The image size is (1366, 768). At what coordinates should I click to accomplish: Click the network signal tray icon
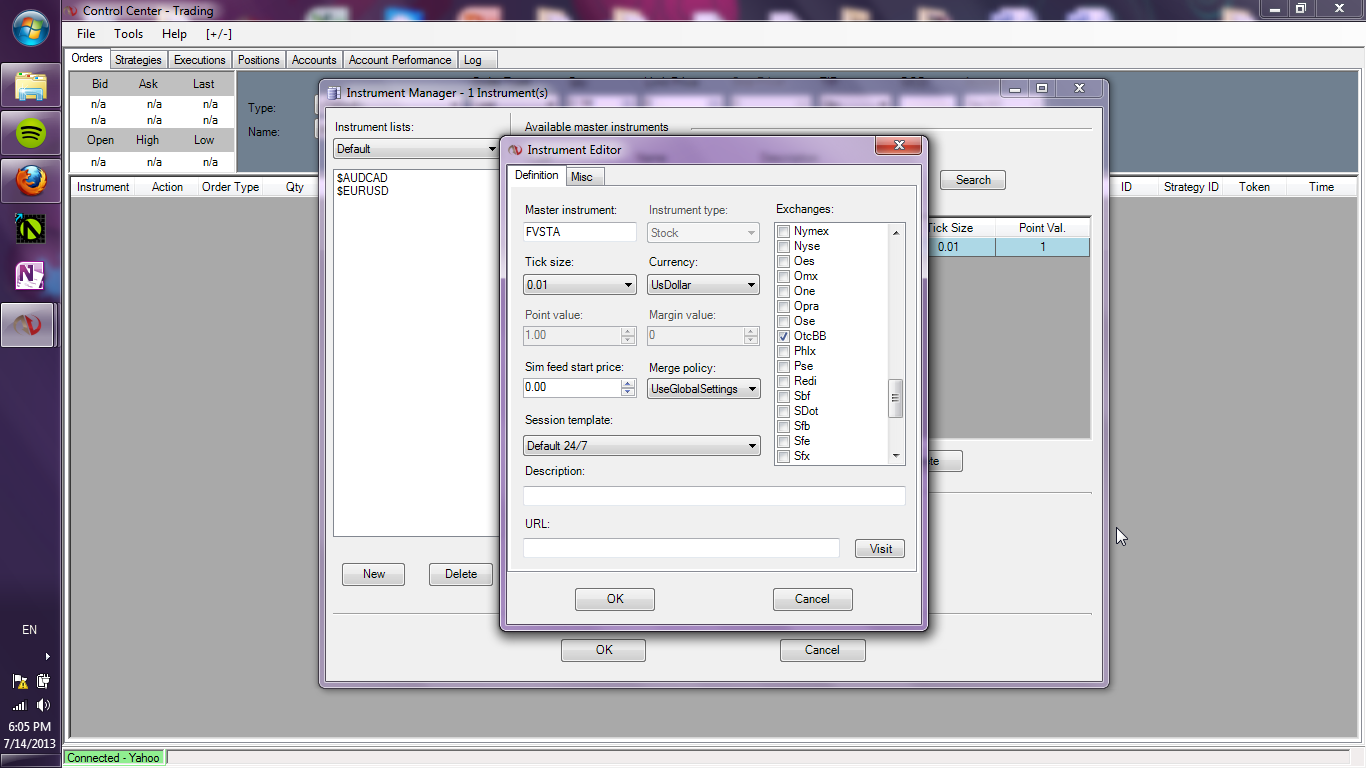[x=20, y=705]
